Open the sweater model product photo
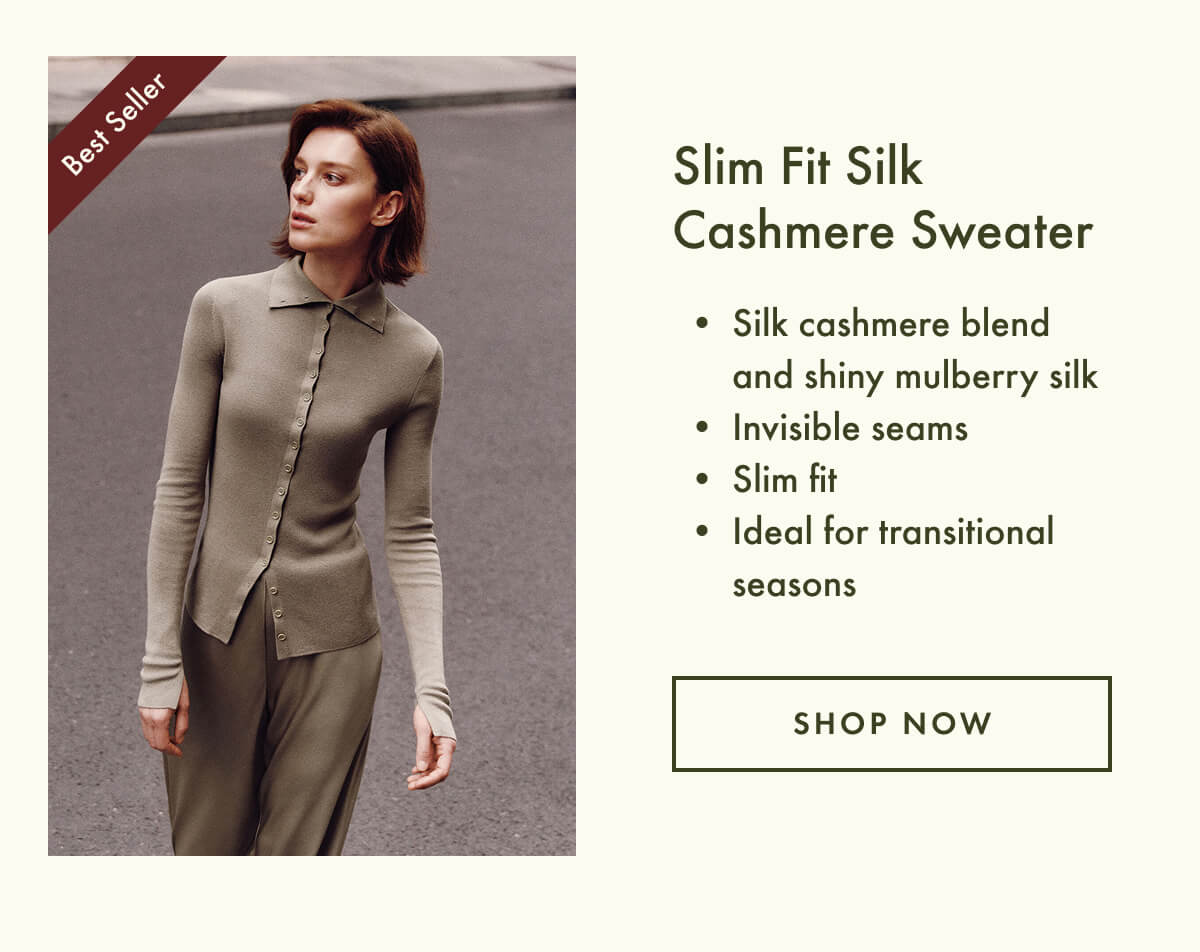Screen dimensions: 1200x952 312,456
